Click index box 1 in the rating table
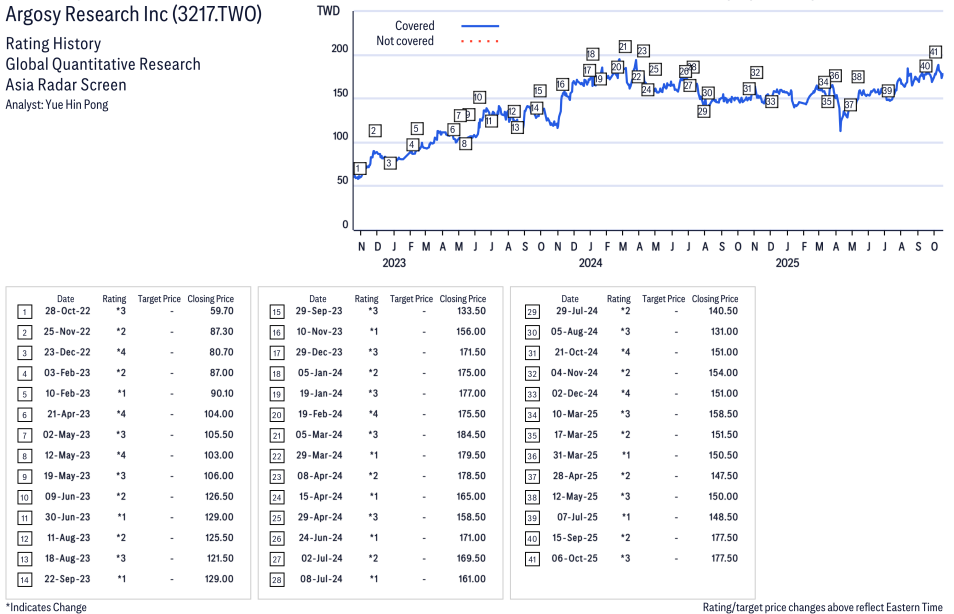954x614 pixels. pyautogui.click(x=24, y=311)
